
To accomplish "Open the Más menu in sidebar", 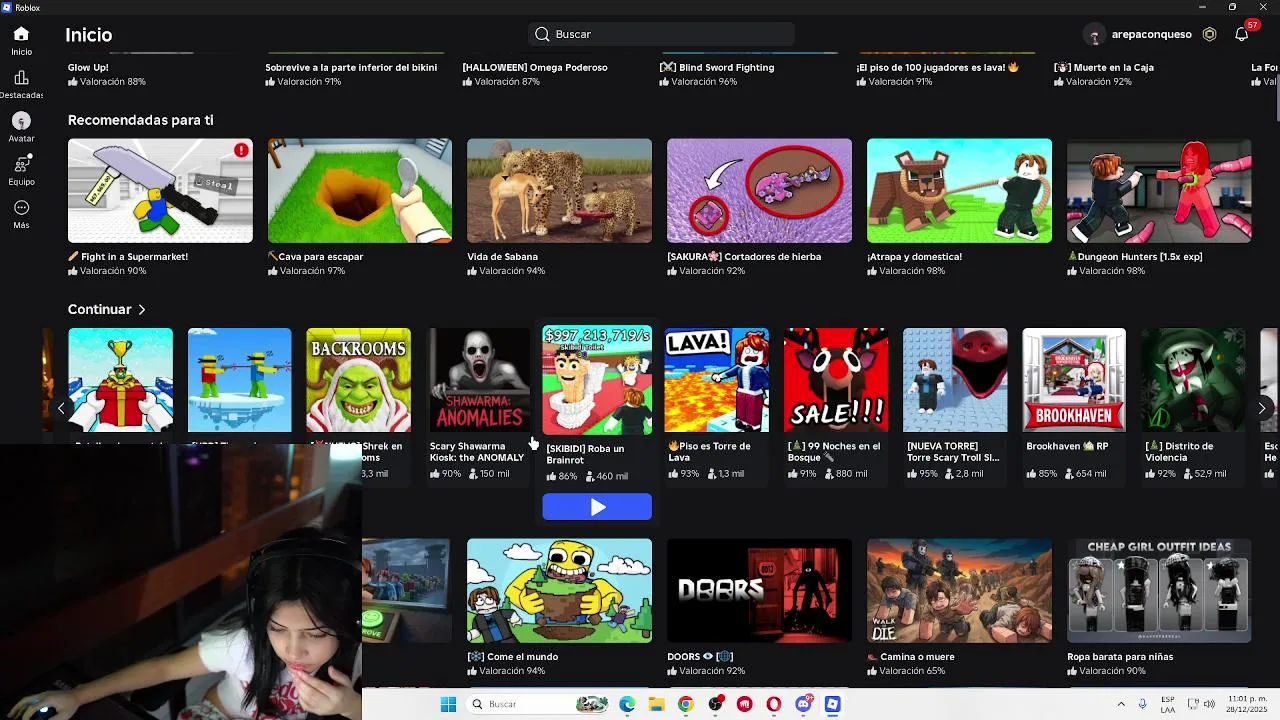I will [x=21, y=208].
